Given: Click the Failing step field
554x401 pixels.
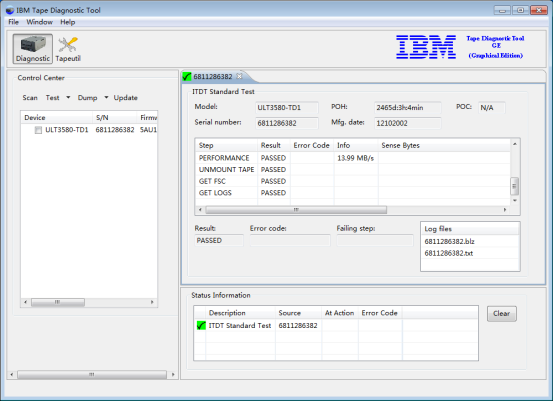Looking at the screenshot, I should [x=375, y=241].
